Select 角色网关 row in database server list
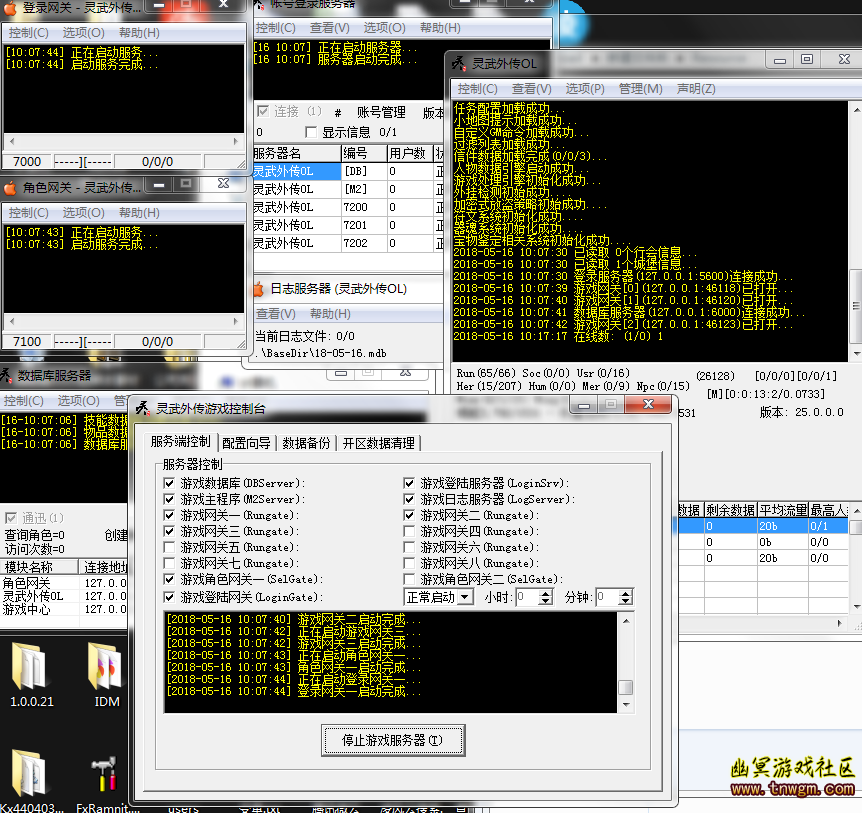 coord(64,583)
